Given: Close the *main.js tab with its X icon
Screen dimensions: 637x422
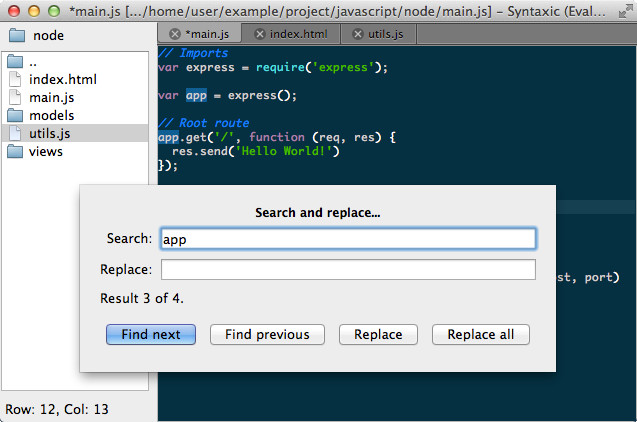Looking at the screenshot, I should point(175,34).
